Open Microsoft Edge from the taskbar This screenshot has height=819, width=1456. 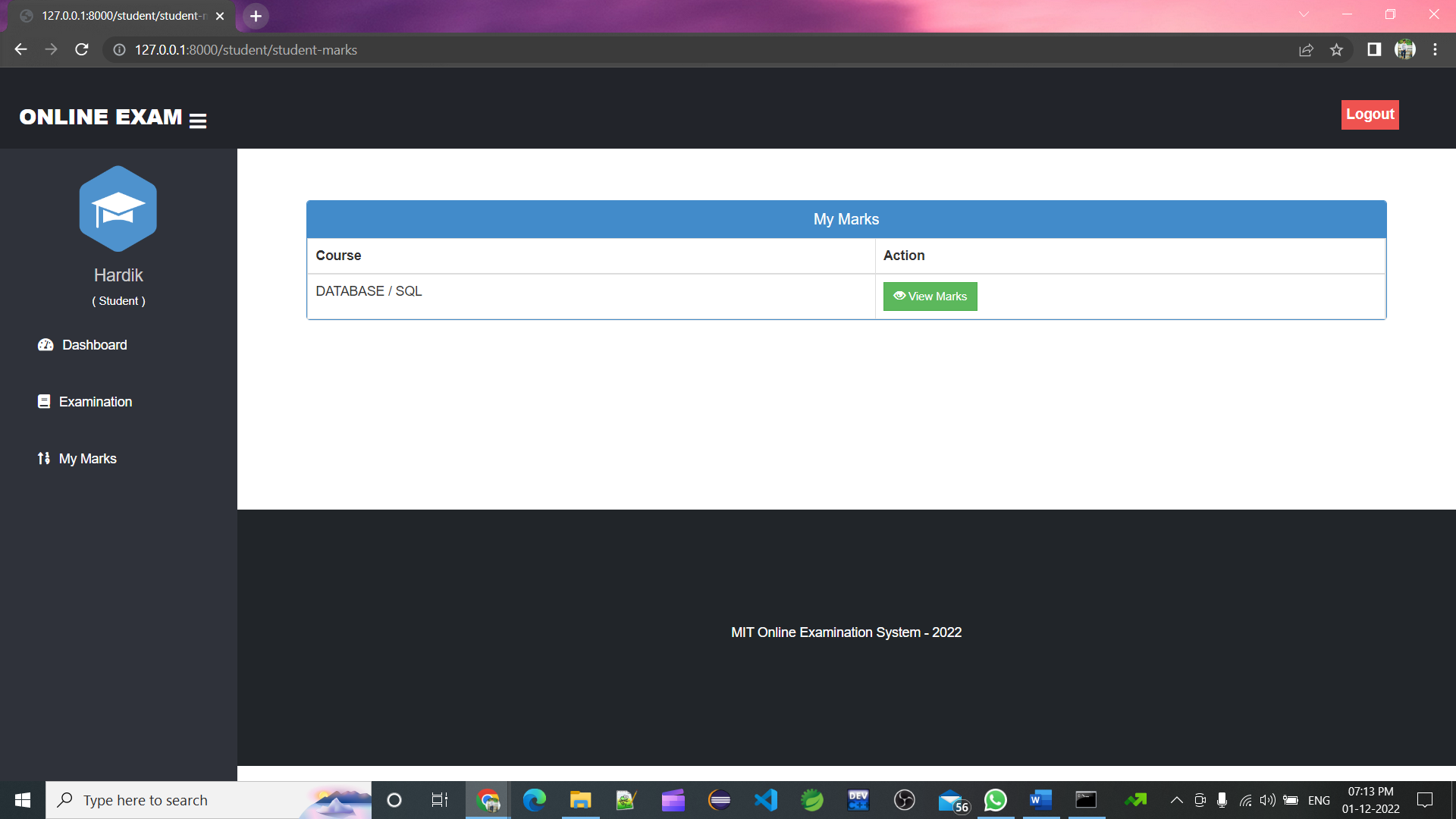535,800
